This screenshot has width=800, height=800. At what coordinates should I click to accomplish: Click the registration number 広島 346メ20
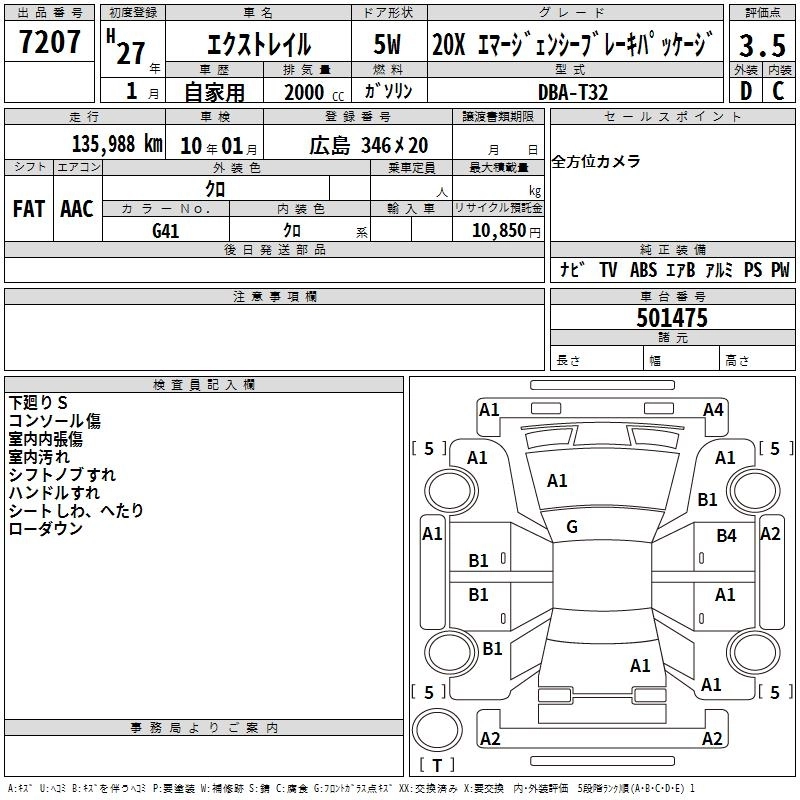[x=369, y=145]
